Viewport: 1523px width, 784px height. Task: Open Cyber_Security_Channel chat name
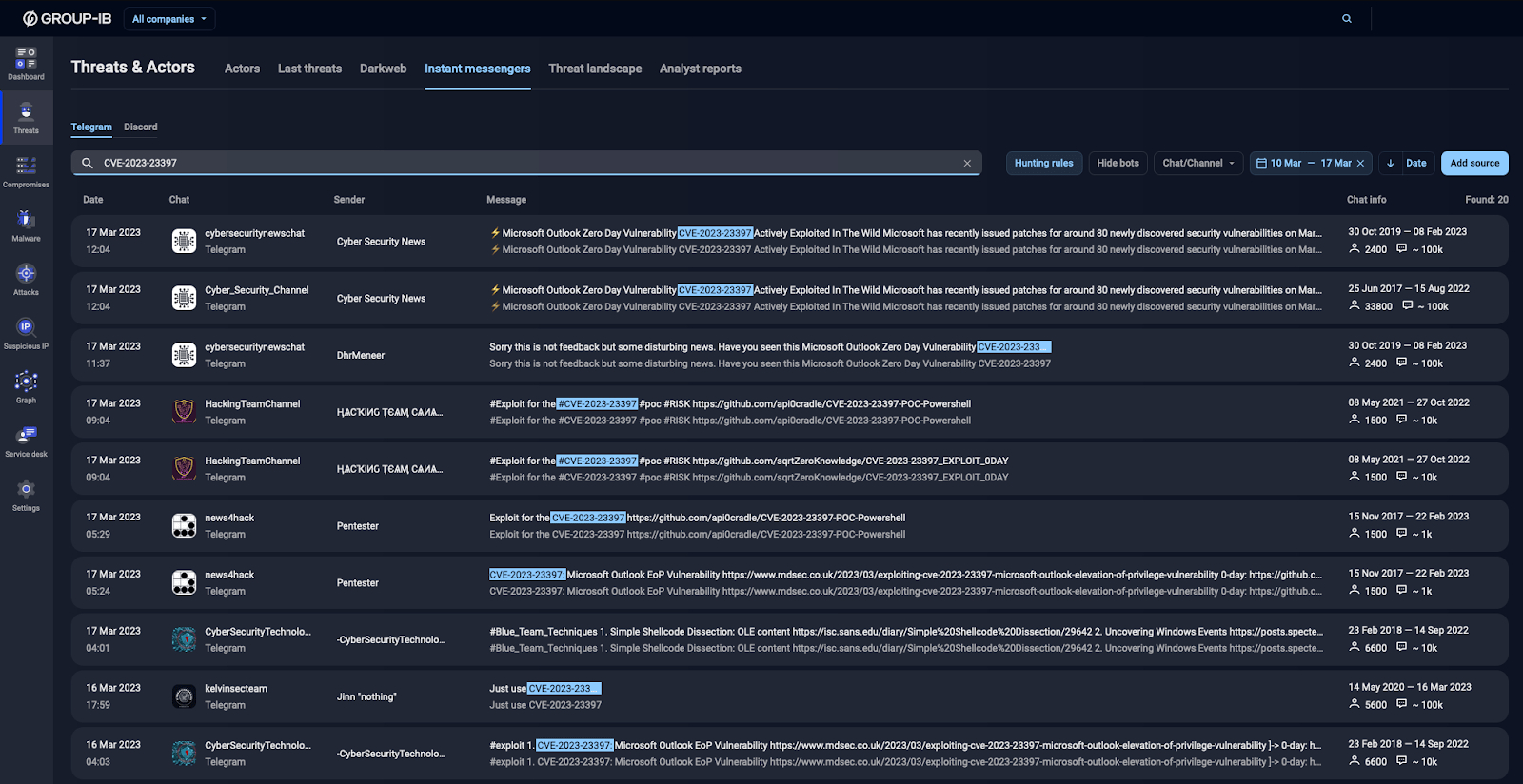tap(257, 290)
